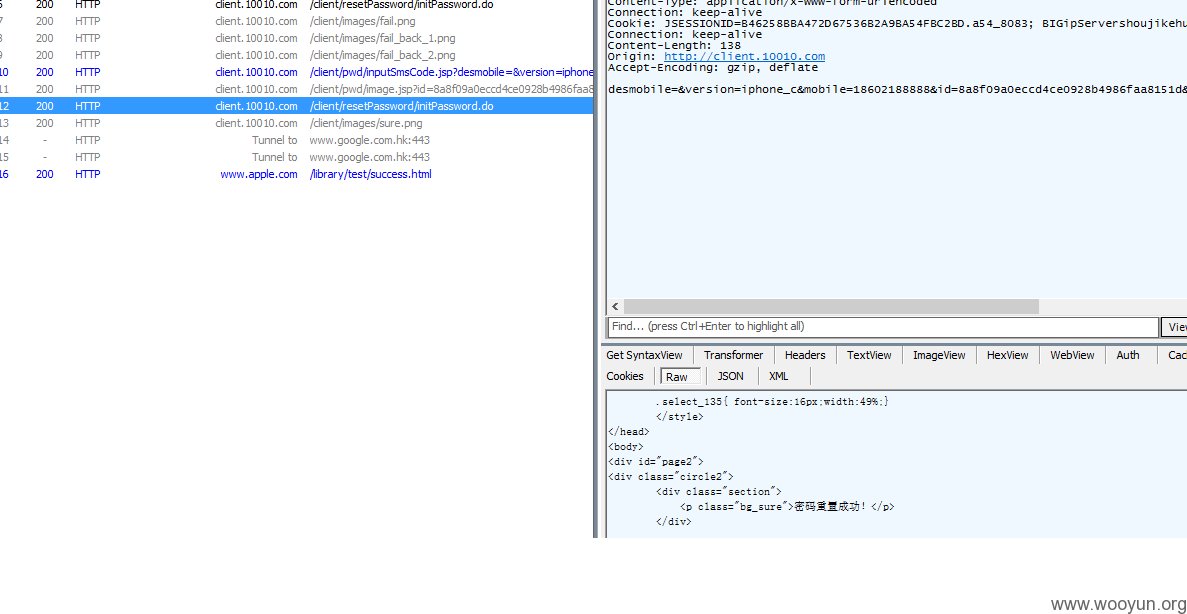Click the Find text search field
Screen dimensions: 1187x614
pos(883,326)
